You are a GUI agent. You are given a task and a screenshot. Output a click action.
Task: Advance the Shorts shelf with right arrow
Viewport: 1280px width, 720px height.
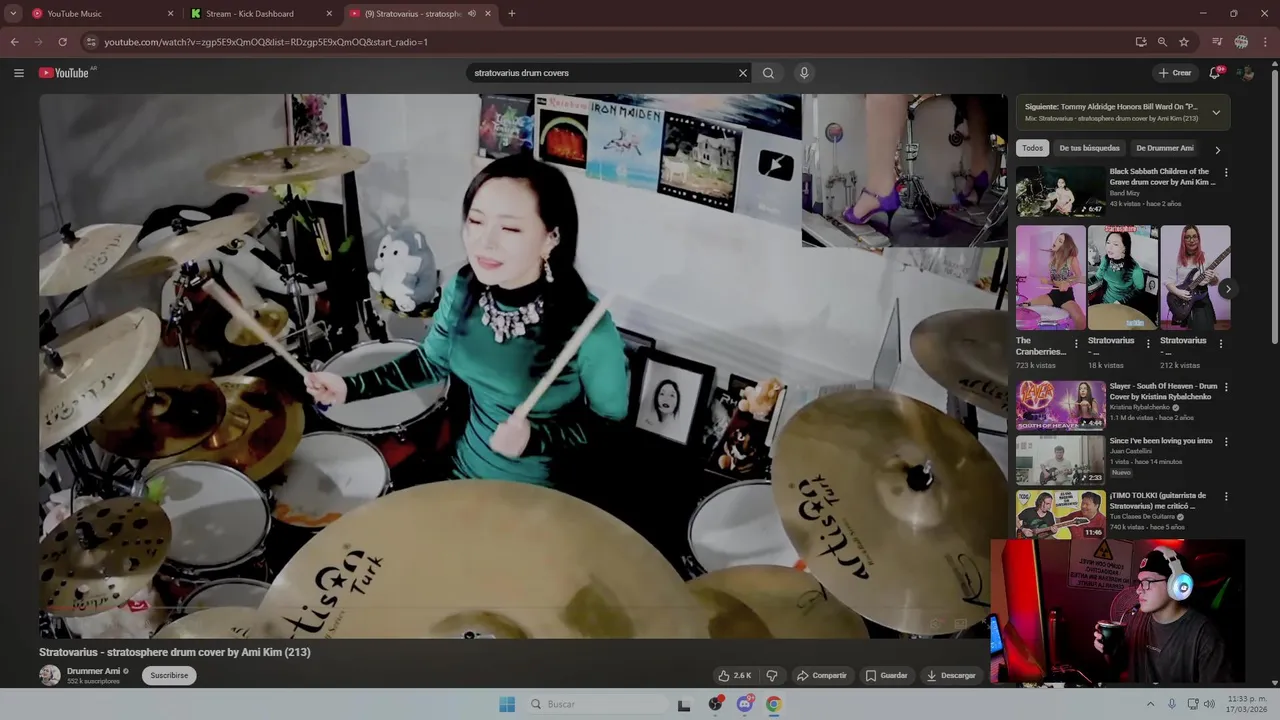point(1228,289)
